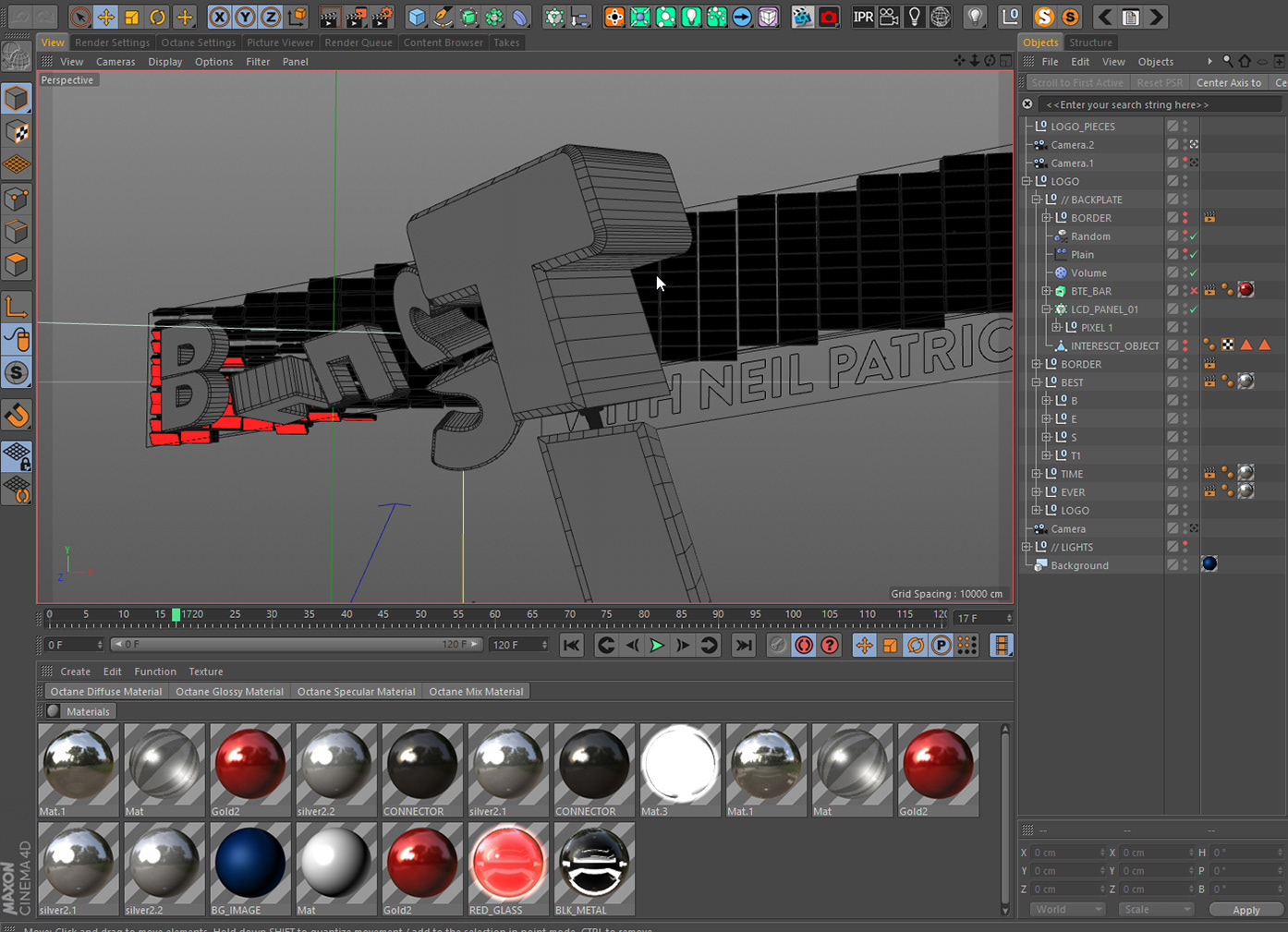Expand the EVER group

[x=1037, y=492]
